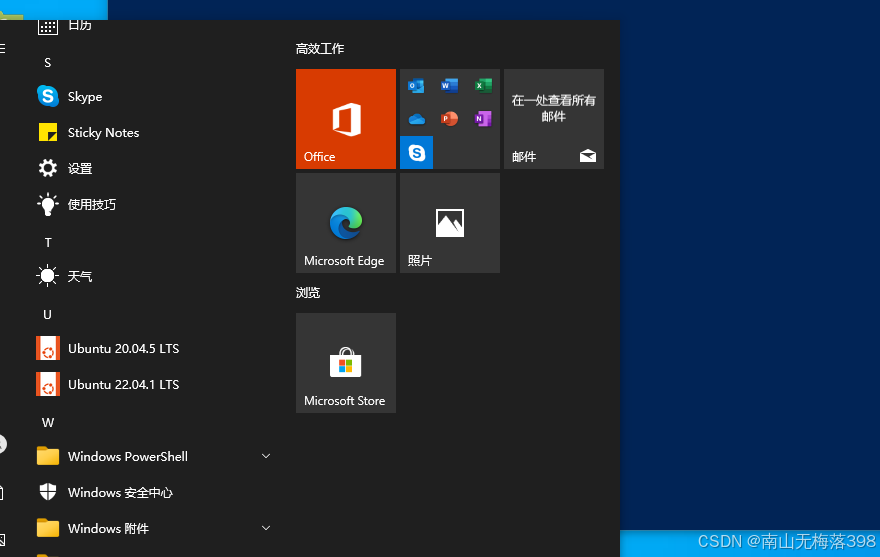The width and height of the screenshot is (880, 557).
Task: Click the Windows PowerShell folder icon
Action: pyautogui.click(x=48, y=456)
